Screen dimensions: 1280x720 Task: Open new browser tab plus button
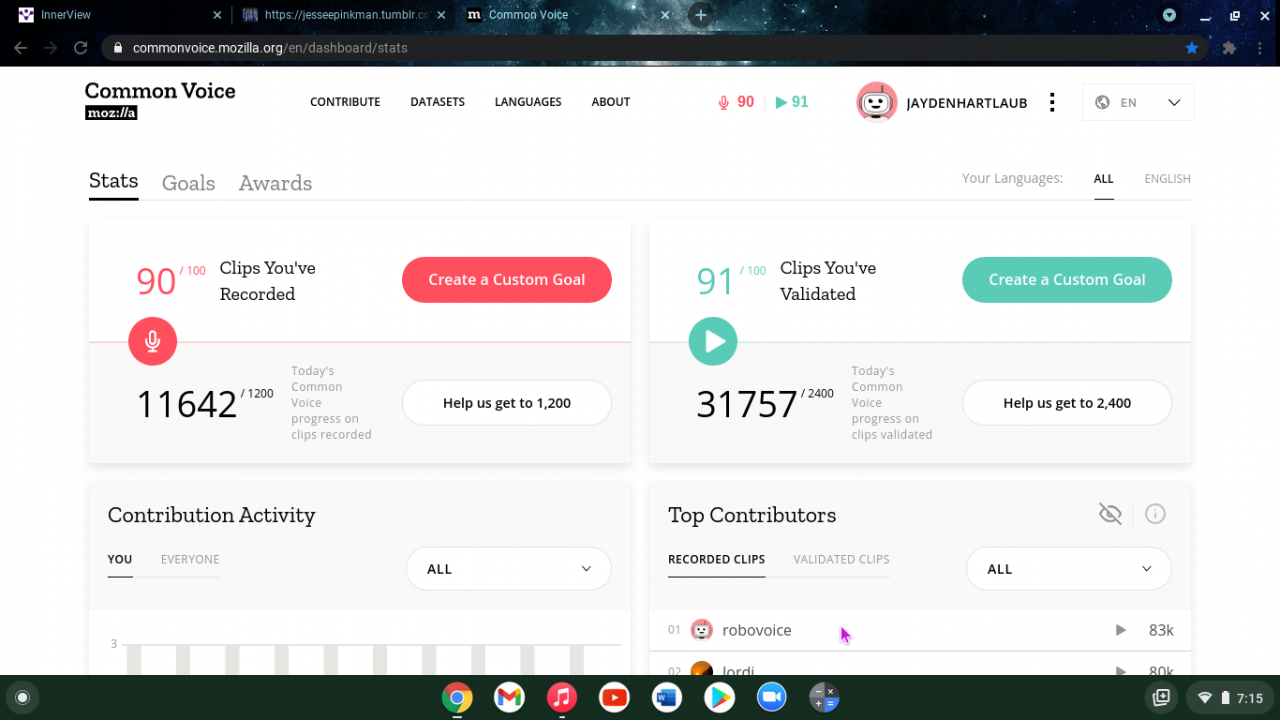pyautogui.click(x=700, y=15)
